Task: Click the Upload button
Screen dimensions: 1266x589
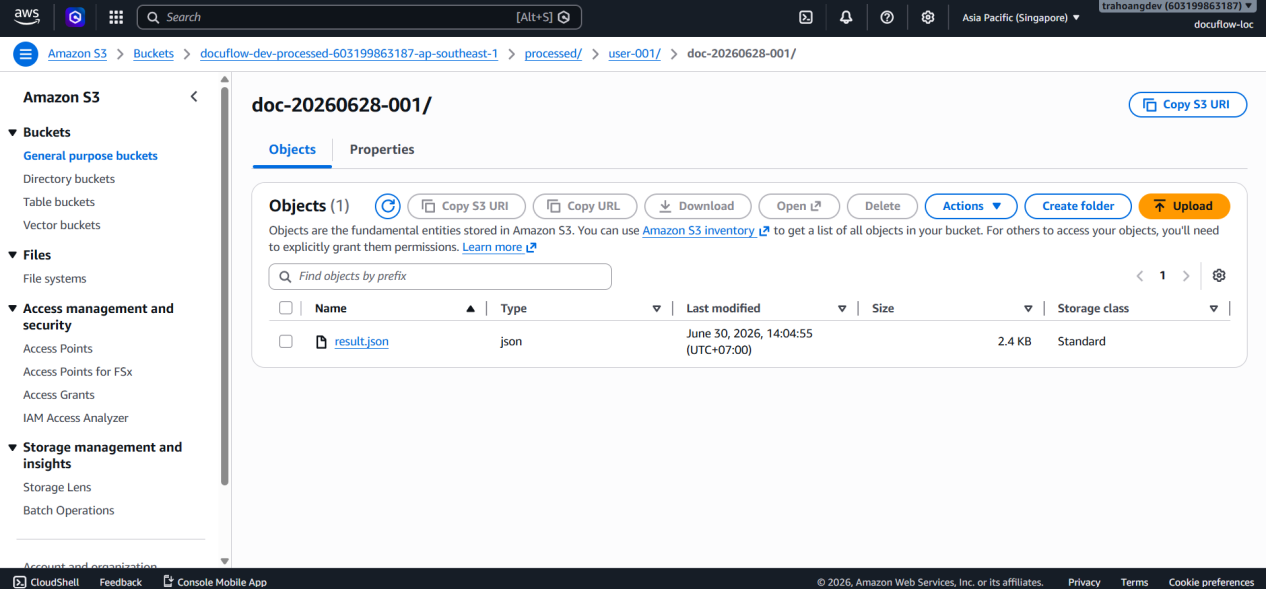Action: (x=1184, y=206)
